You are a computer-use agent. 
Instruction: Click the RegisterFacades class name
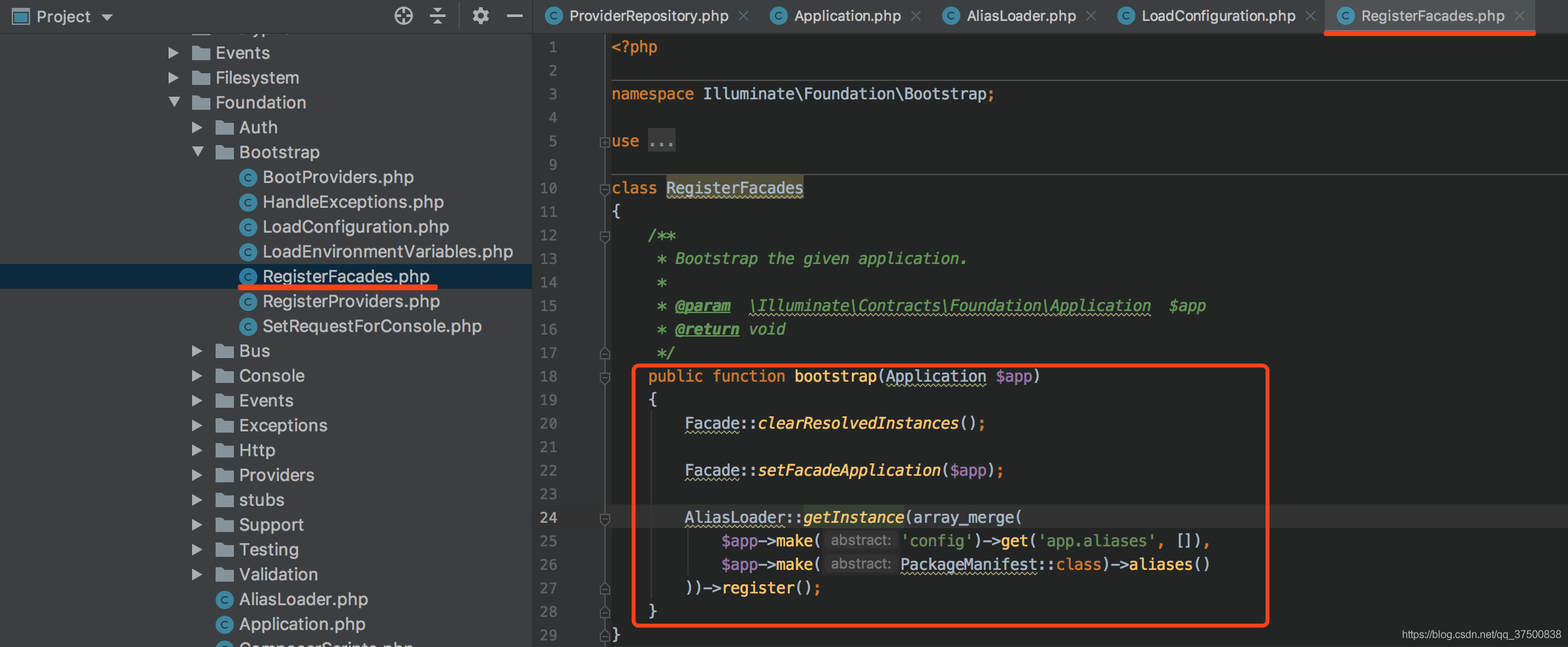[x=734, y=188]
